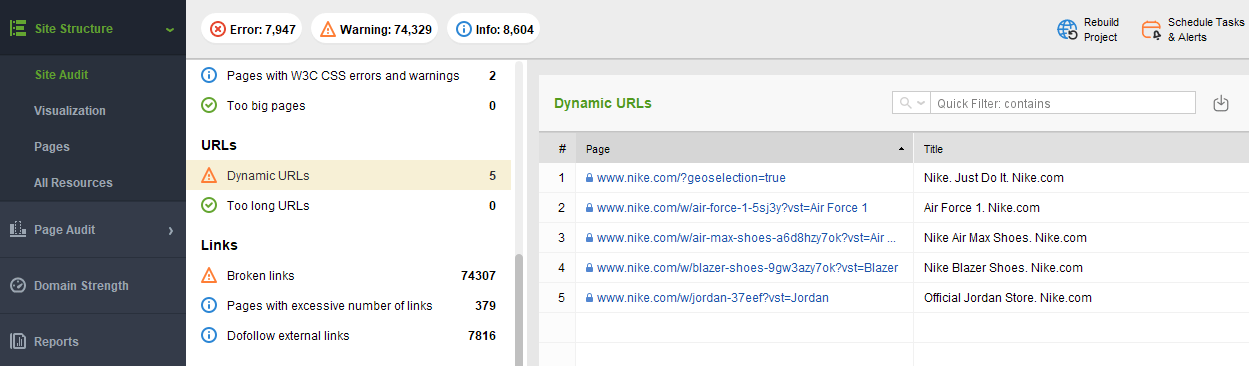Open the quick filter search dropdown

pyautogui.click(x=912, y=103)
